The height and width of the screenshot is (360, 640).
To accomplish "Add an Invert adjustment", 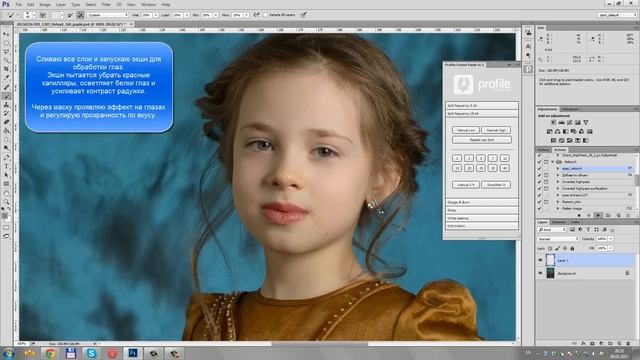I will point(553,140).
